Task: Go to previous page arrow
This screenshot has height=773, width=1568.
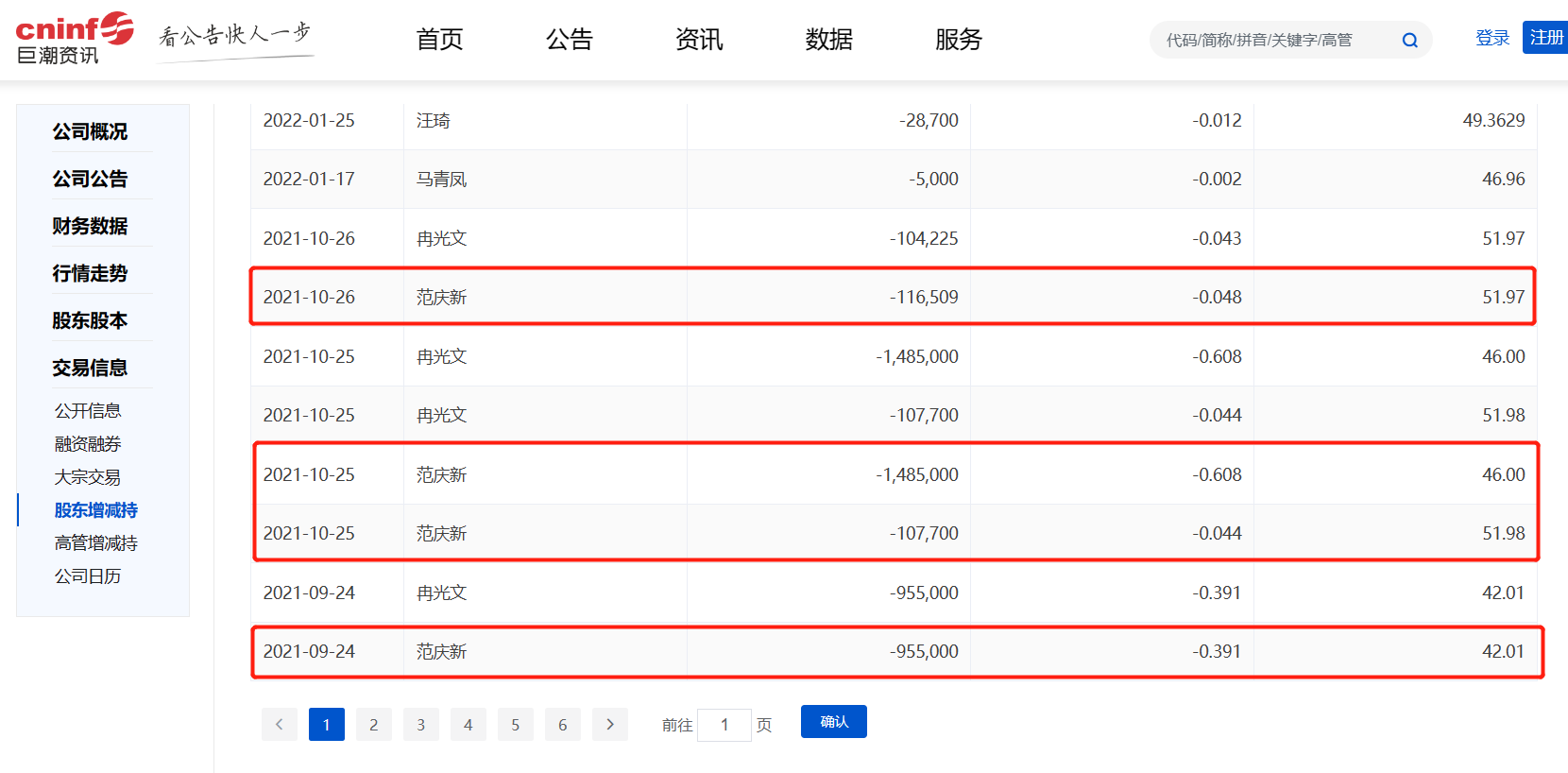Action: (280, 725)
